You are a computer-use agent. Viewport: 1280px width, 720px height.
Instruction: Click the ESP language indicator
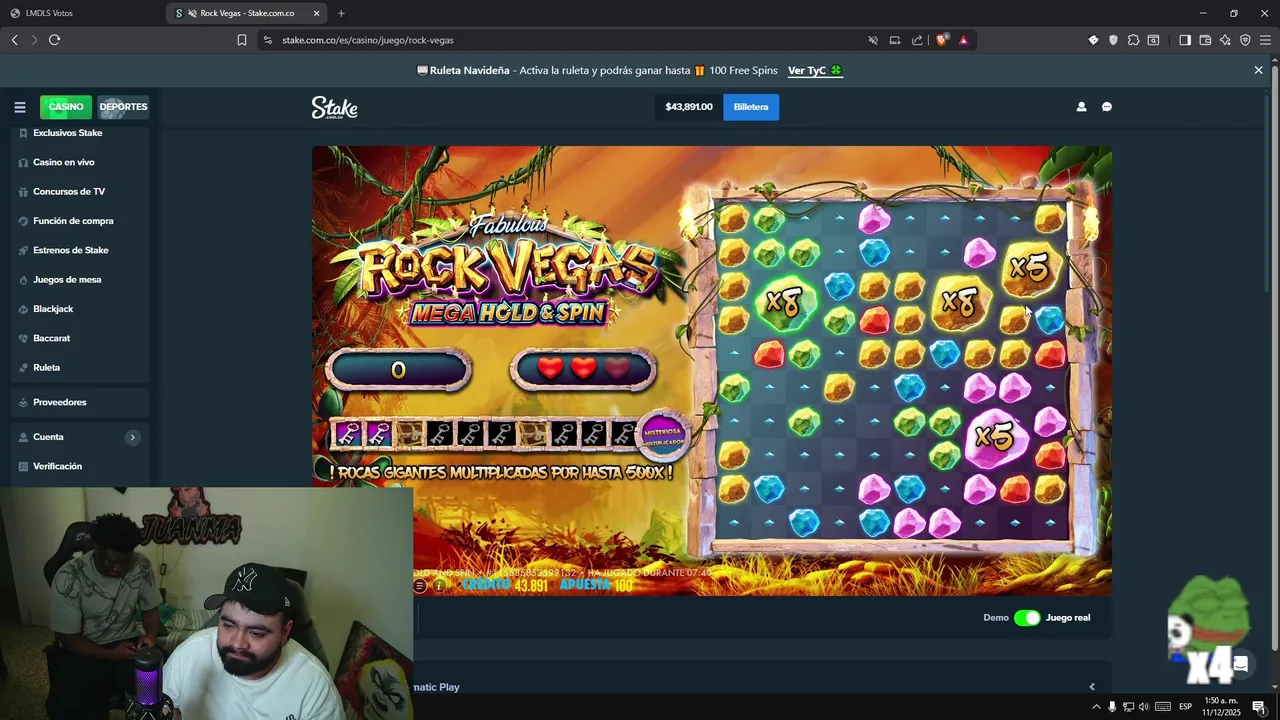[1185, 707]
